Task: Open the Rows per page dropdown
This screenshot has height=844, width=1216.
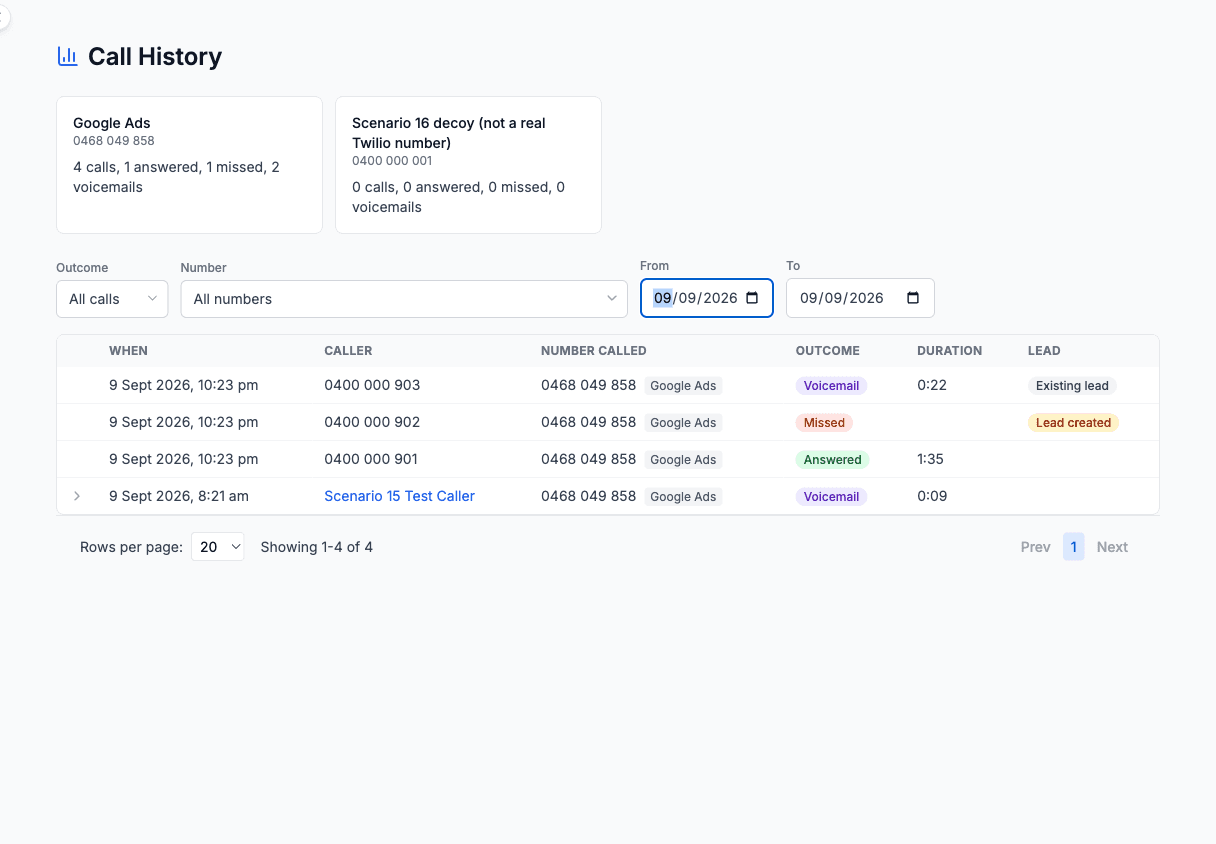Action: coord(218,547)
